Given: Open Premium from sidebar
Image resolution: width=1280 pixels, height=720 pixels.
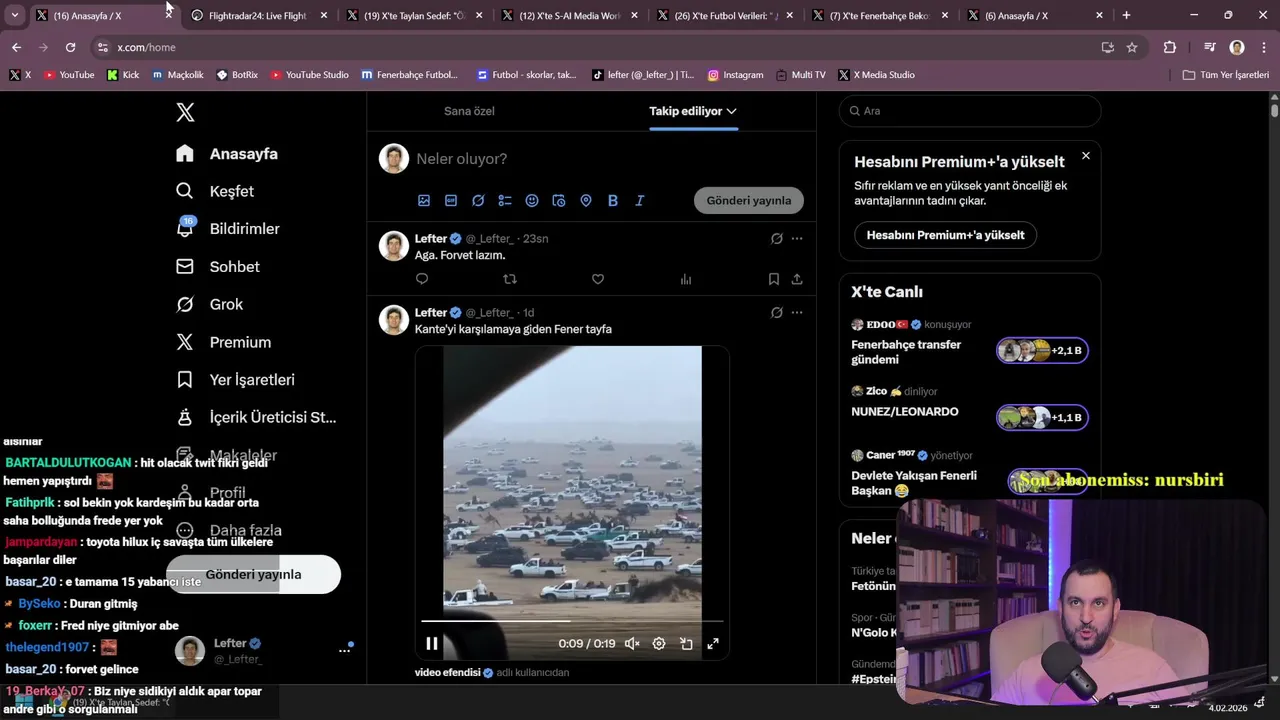Looking at the screenshot, I should pyautogui.click(x=223, y=342).
